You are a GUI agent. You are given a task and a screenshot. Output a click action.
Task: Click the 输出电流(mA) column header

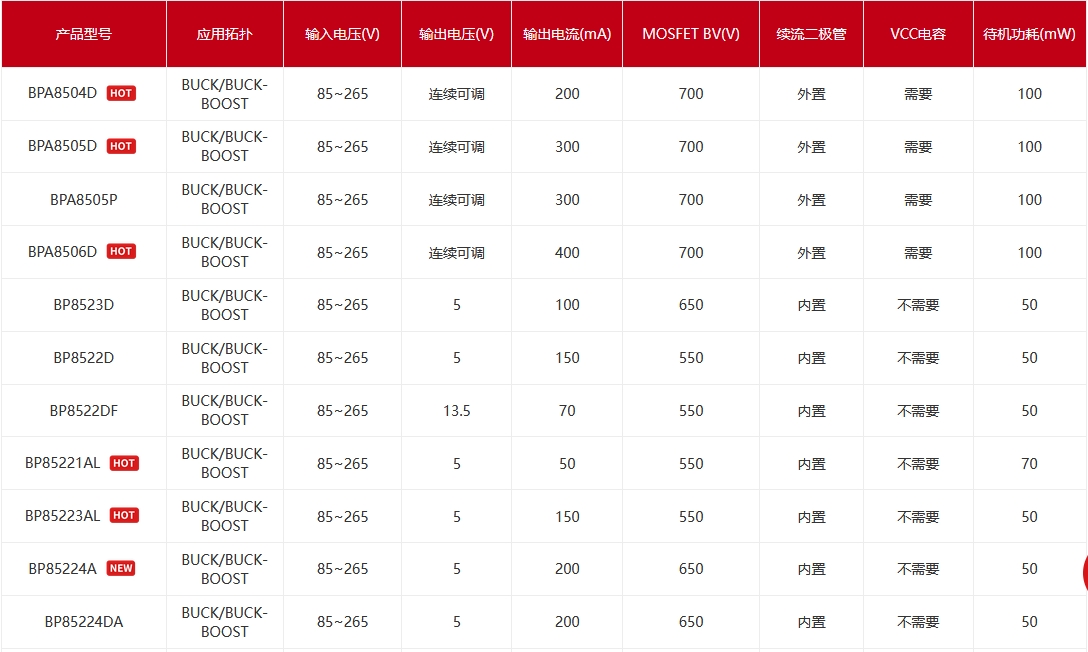click(x=567, y=34)
